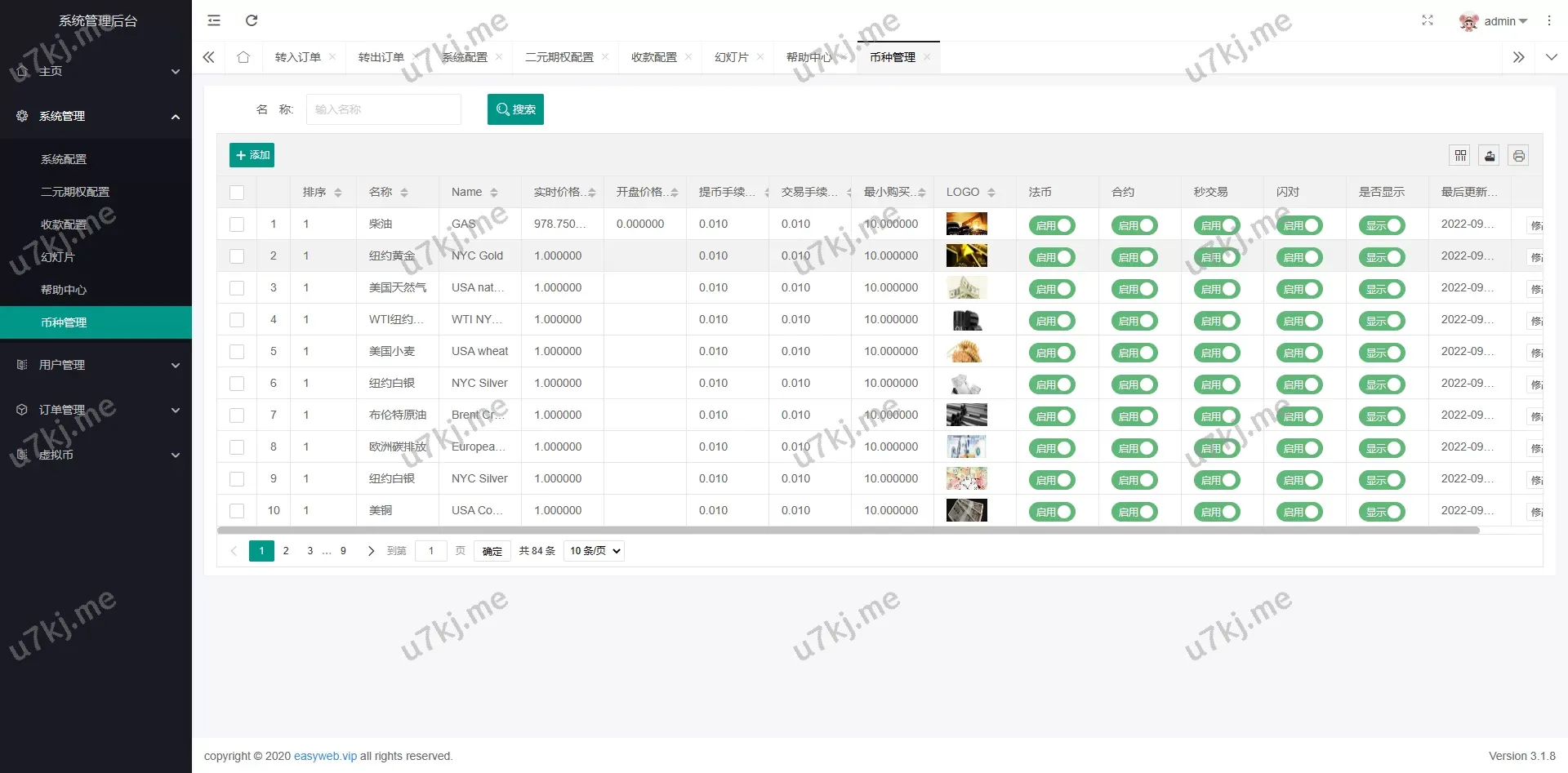Toggle 法币 switch for 柴油 row
Image resolution: width=1568 pixels, height=773 pixels.
click(1052, 225)
